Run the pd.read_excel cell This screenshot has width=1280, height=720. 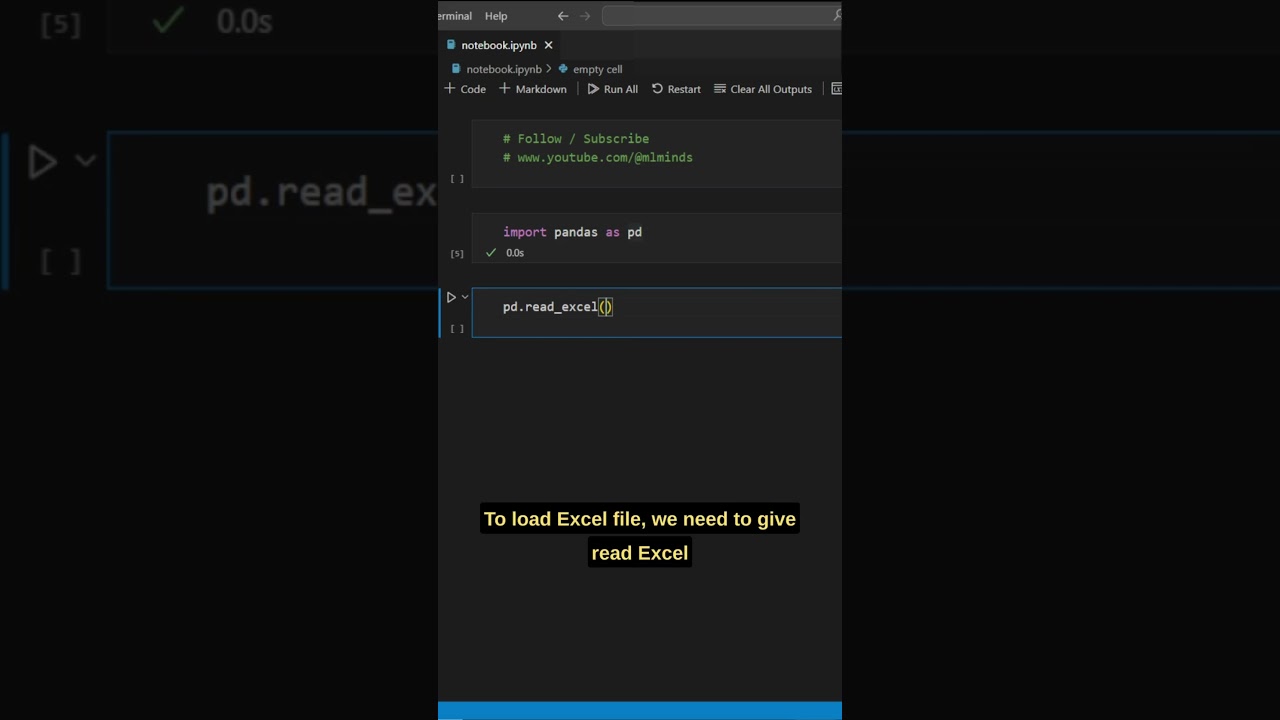pyautogui.click(x=451, y=297)
